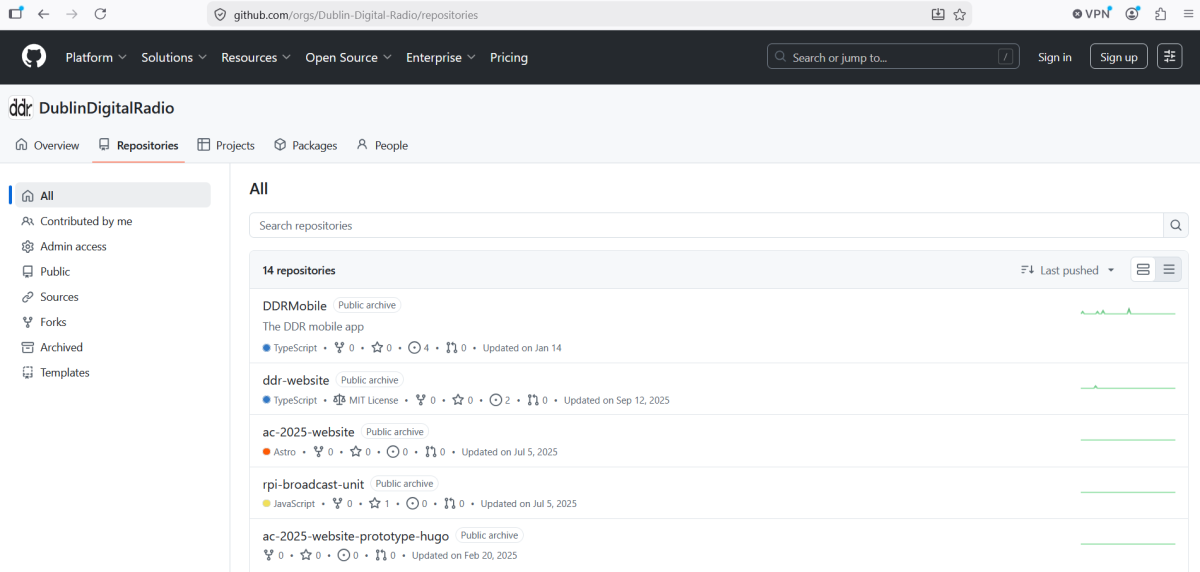Screen dimensions: 1200x572
Task: Click the DublinDigitalRadio organization avatar
Action: tap(20, 108)
